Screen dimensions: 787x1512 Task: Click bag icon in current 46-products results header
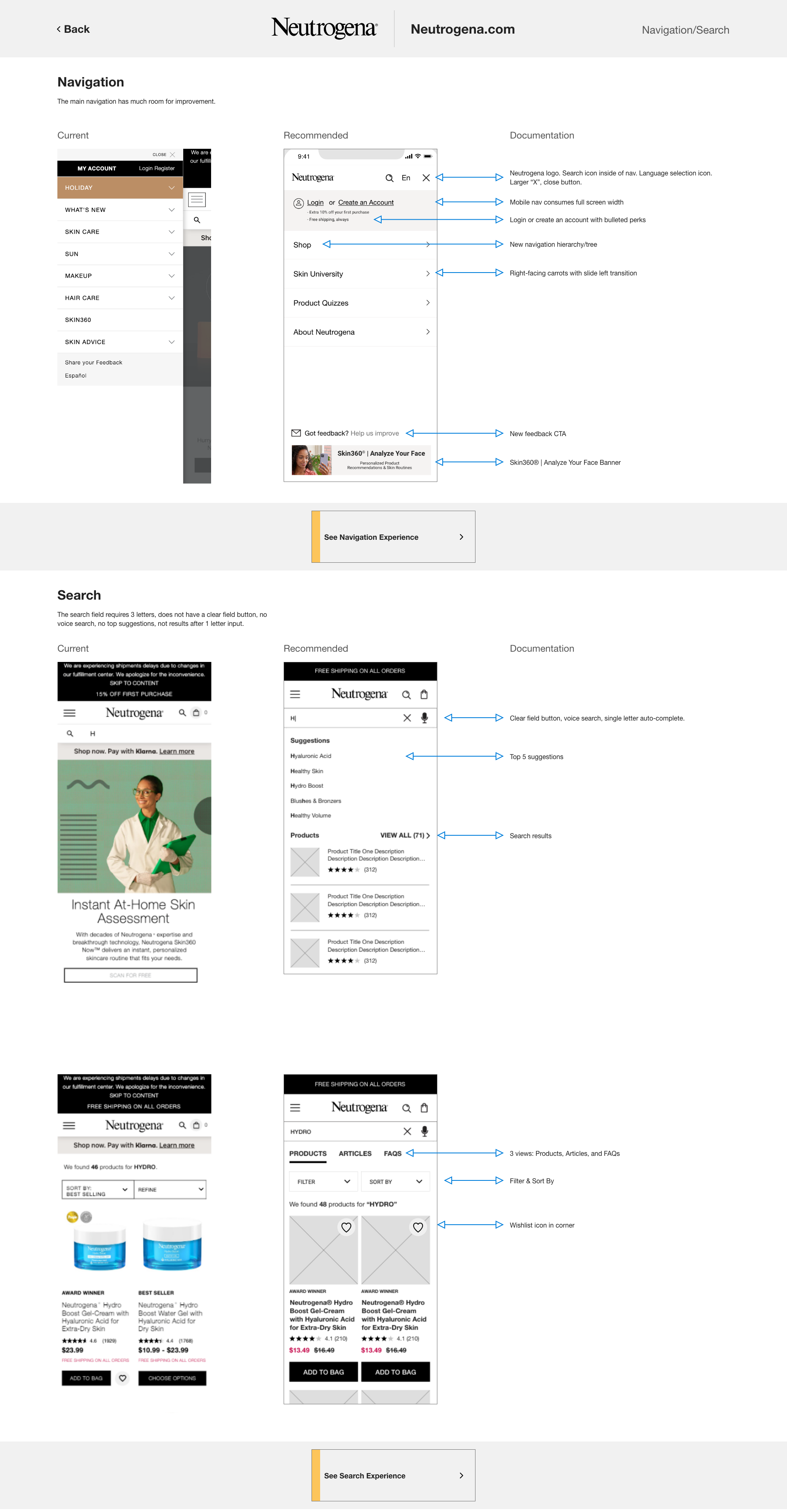click(197, 1125)
